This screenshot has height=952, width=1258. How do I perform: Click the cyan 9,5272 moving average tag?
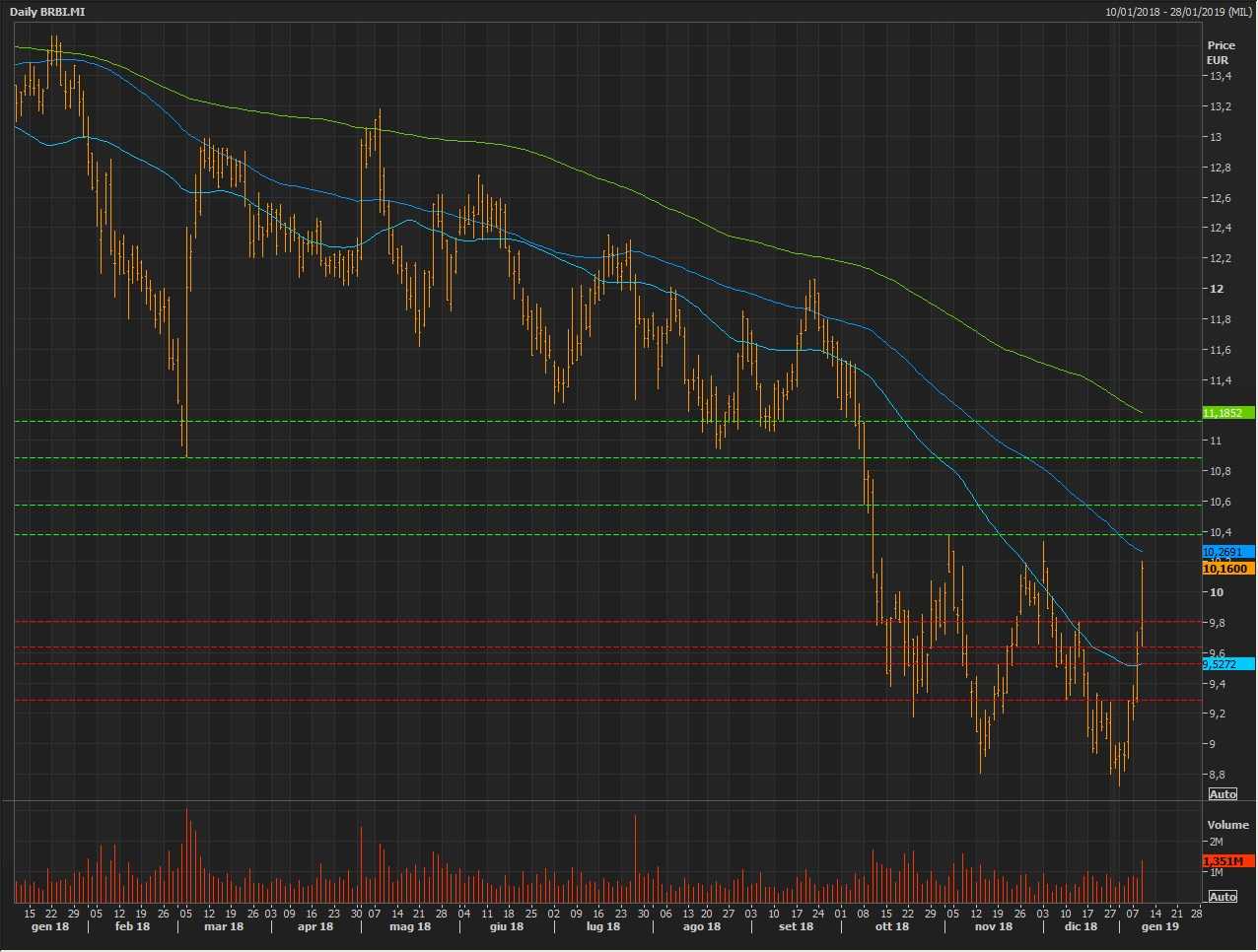point(1228,664)
